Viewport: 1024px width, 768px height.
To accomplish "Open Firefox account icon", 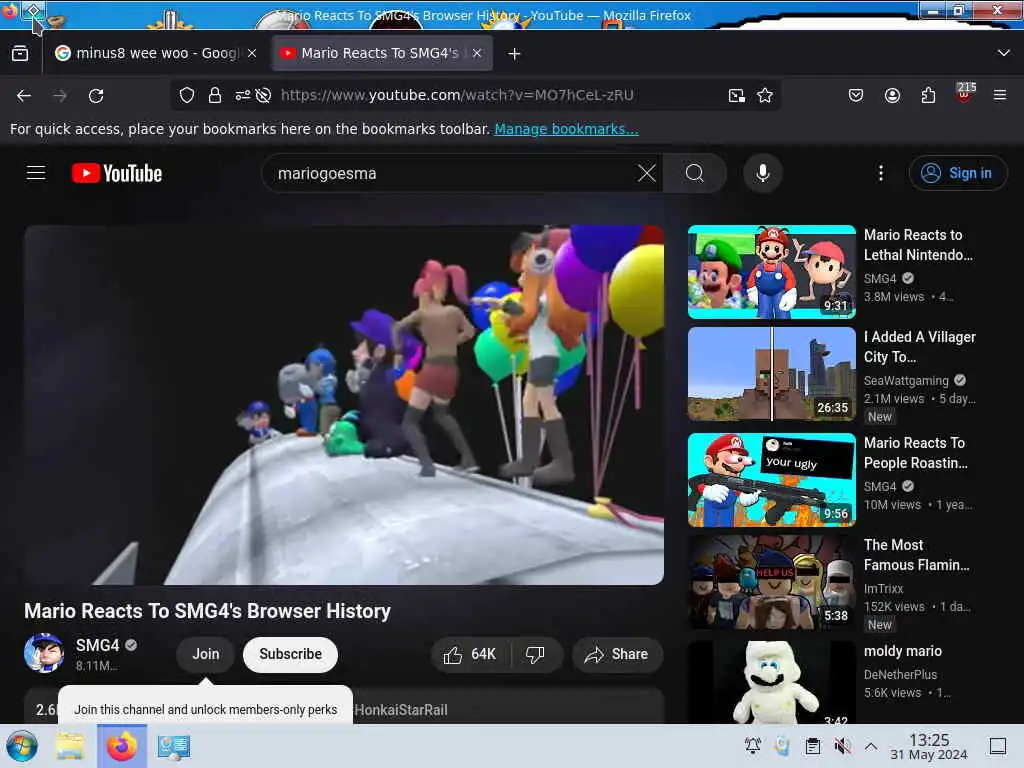I will (x=892, y=95).
